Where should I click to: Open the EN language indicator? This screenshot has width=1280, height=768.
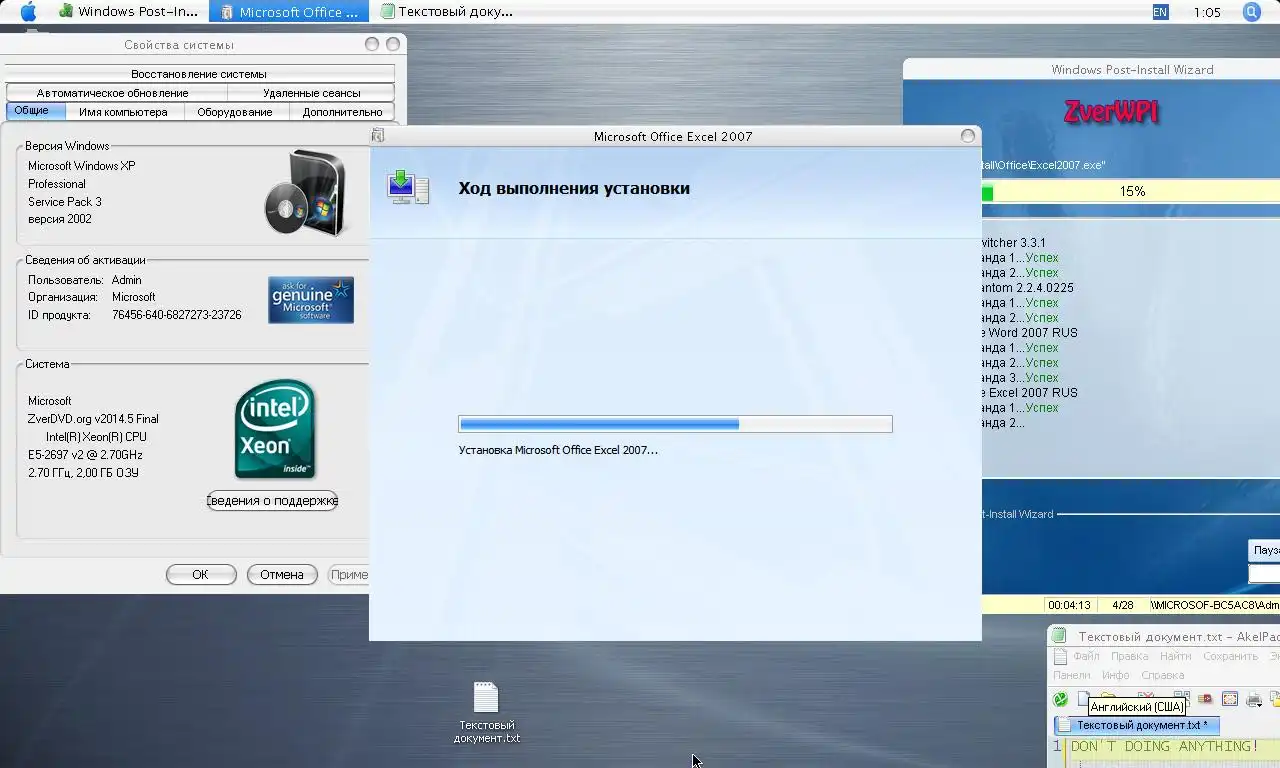[1160, 12]
